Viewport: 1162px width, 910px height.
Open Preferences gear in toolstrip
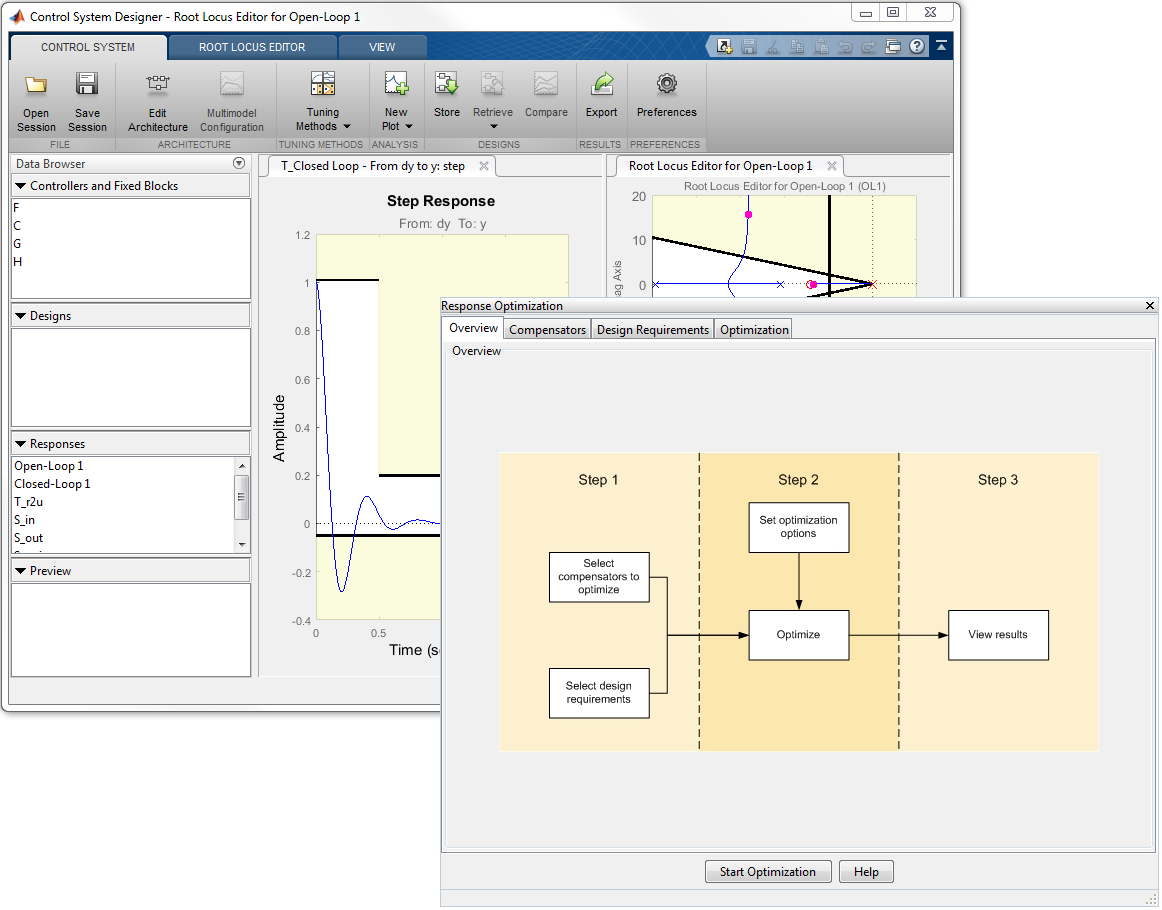point(666,84)
